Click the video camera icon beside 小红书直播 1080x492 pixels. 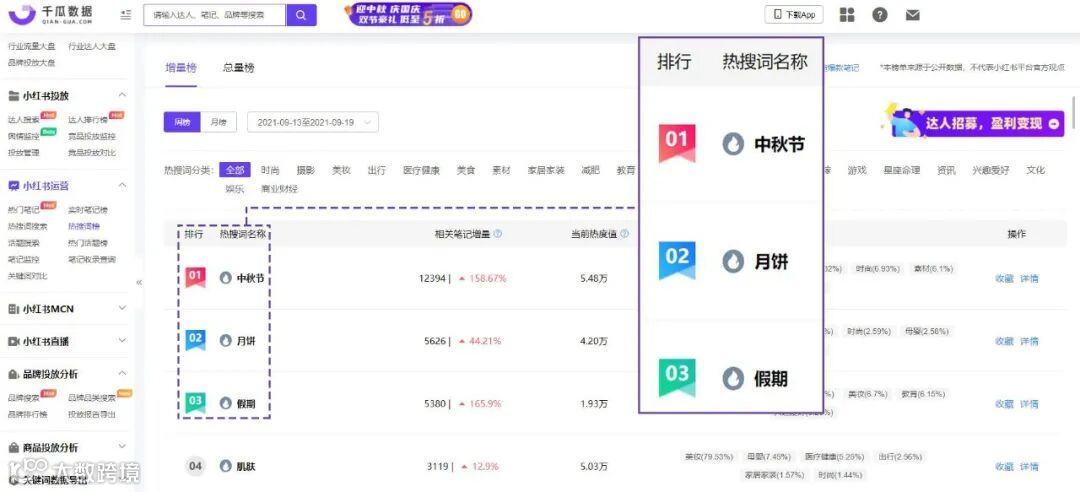tap(14, 341)
